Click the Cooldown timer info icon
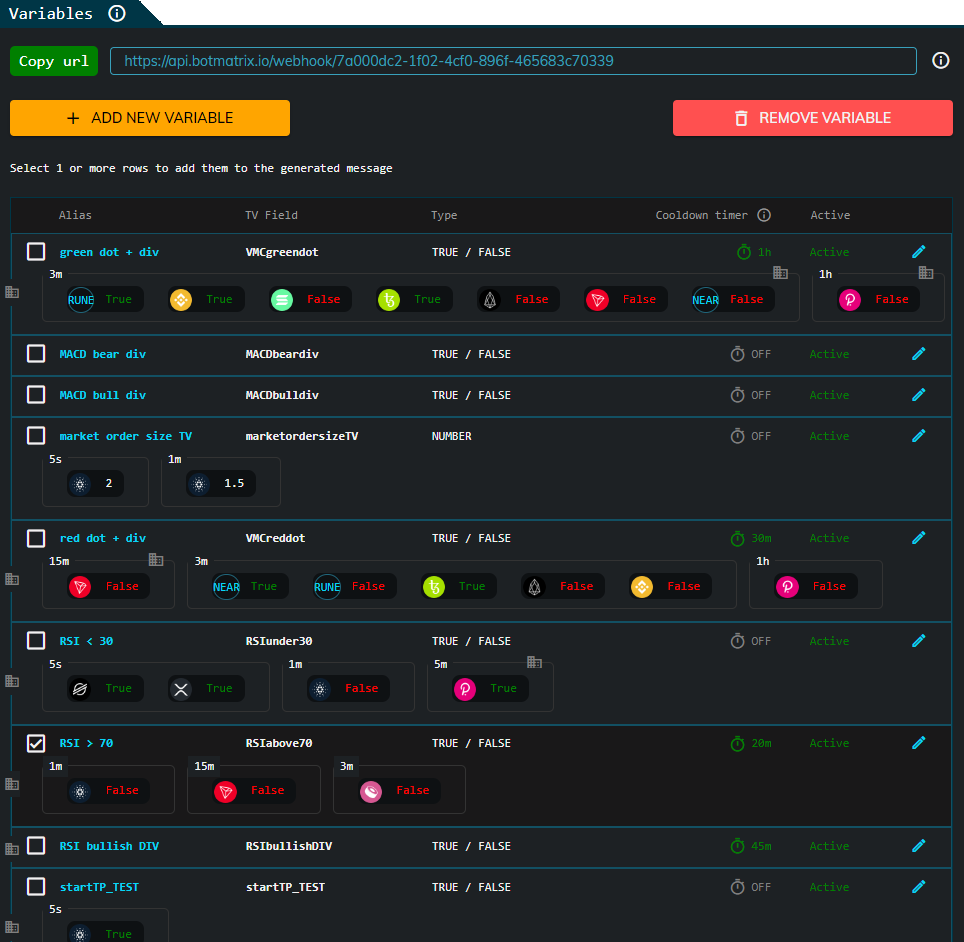 (x=764, y=215)
